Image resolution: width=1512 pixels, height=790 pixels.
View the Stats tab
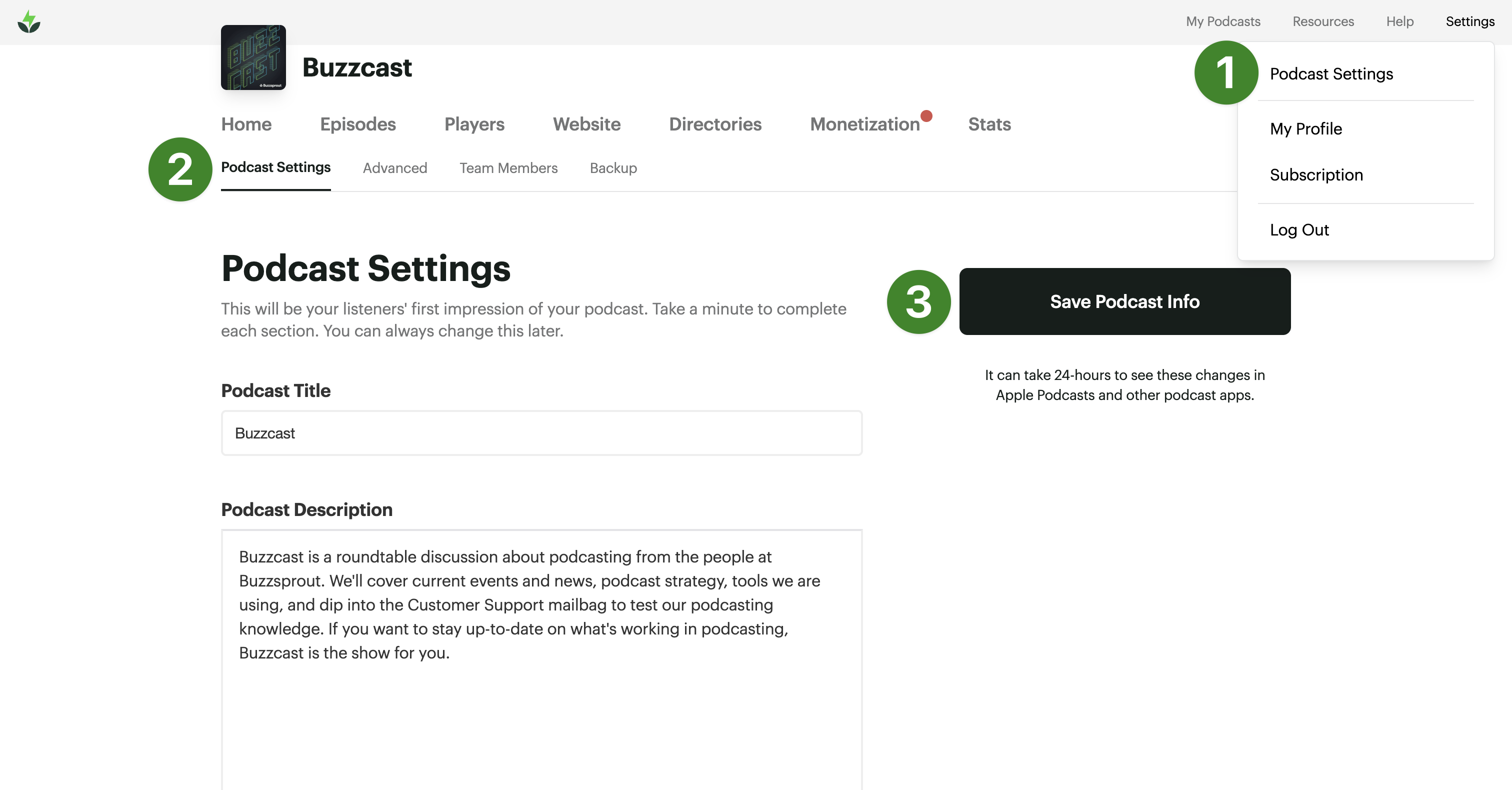tap(989, 124)
